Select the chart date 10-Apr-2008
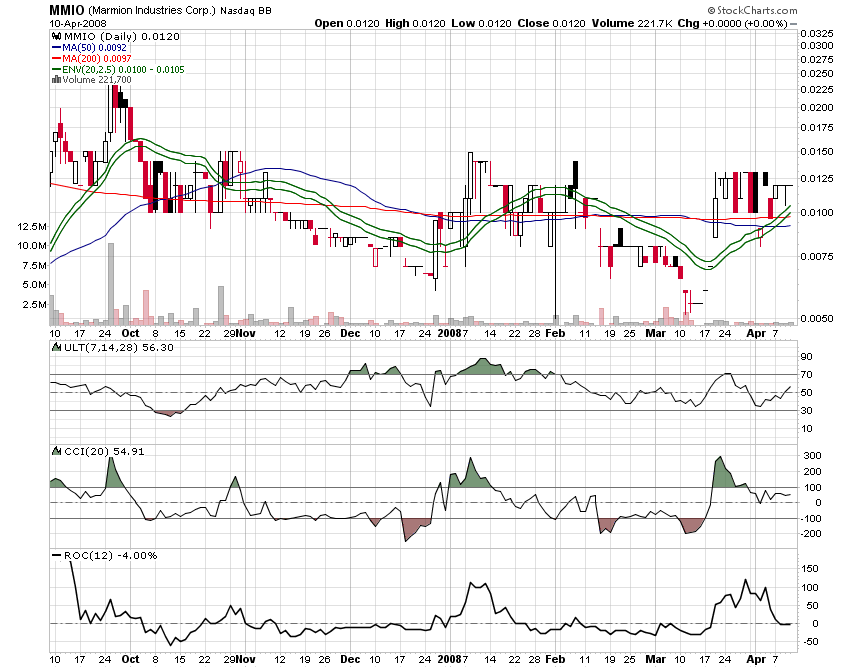The width and height of the screenshot is (850, 668). coord(78,24)
